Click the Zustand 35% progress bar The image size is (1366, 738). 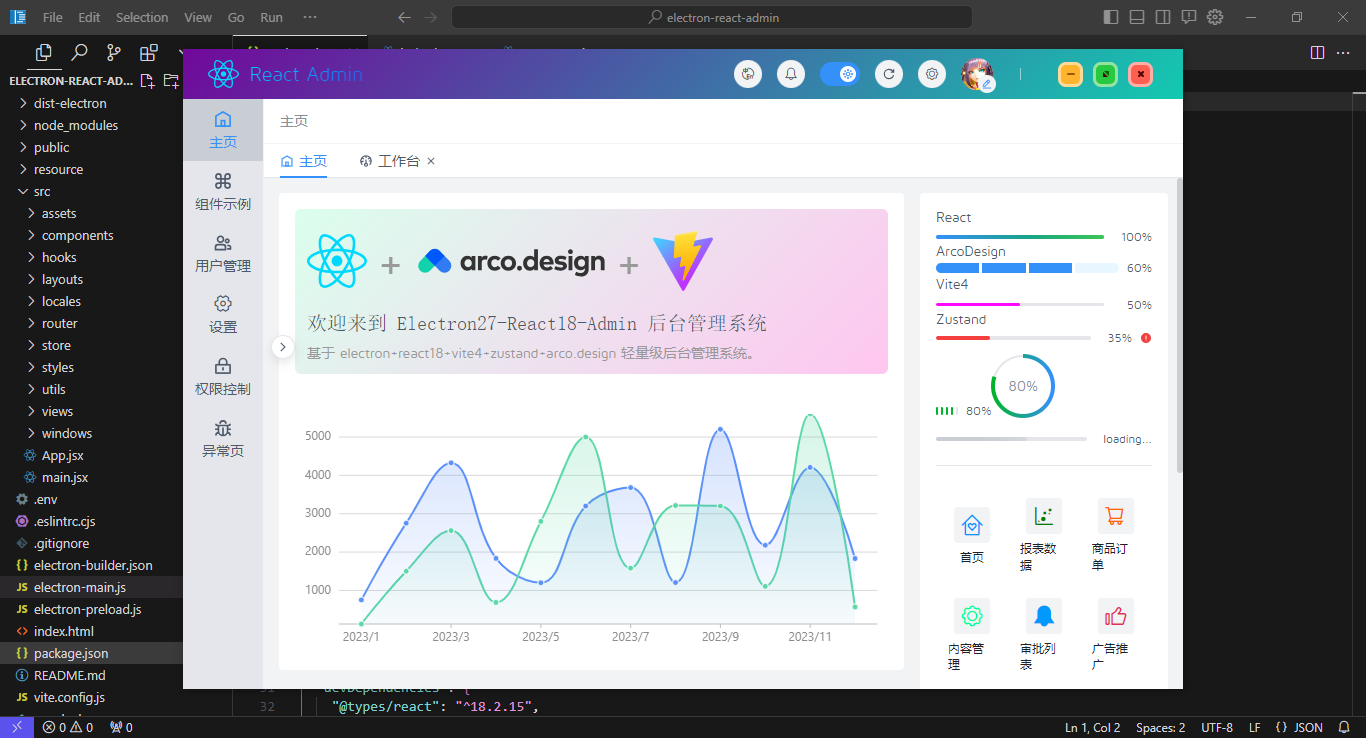coord(1013,338)
